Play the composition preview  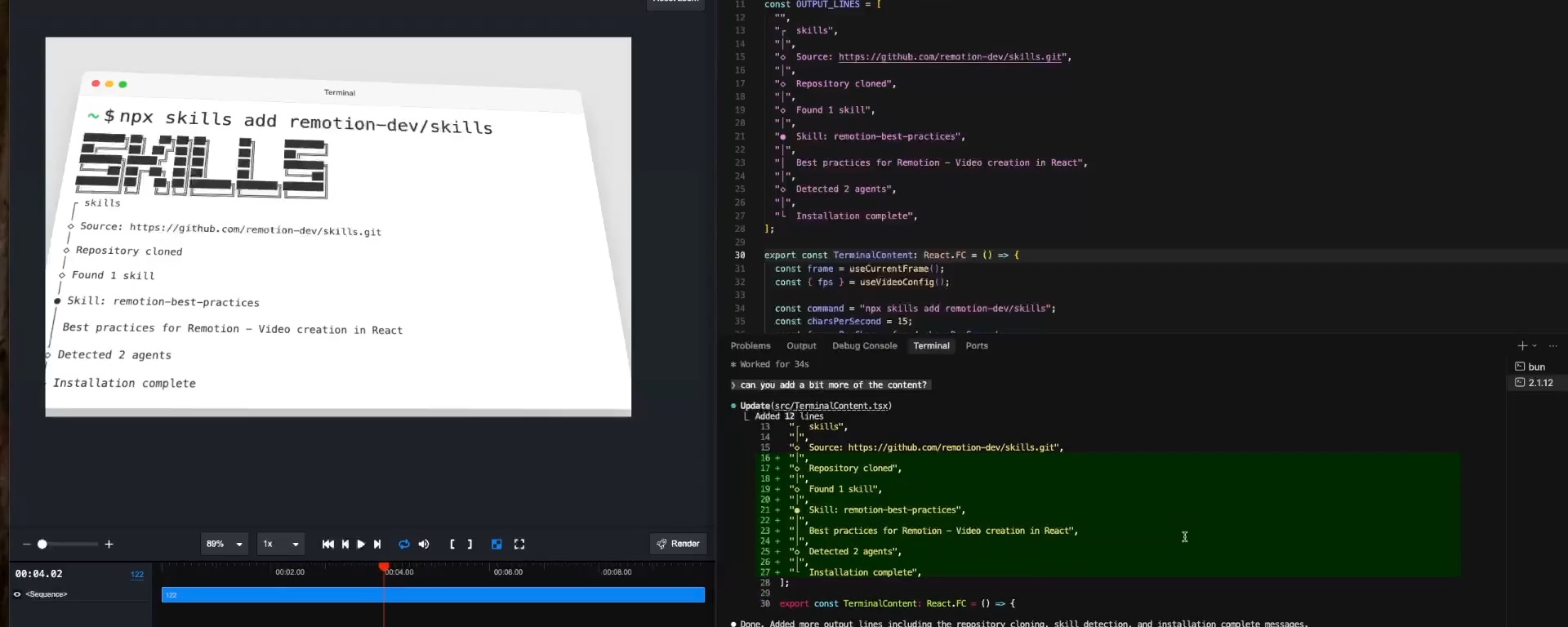(361, 545)
